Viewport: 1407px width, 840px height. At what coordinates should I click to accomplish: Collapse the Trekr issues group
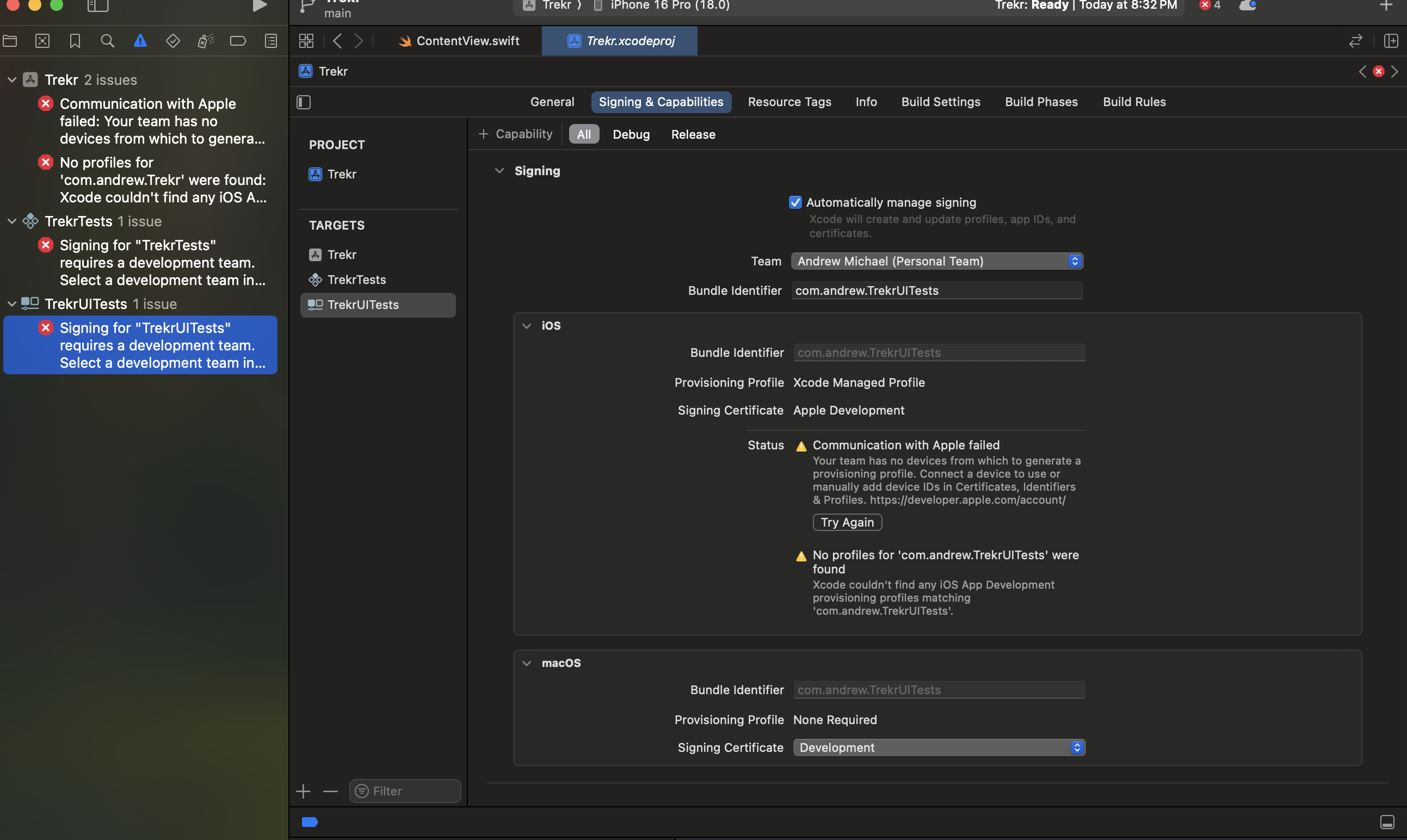pyautogui.click(x=11, y=80)
